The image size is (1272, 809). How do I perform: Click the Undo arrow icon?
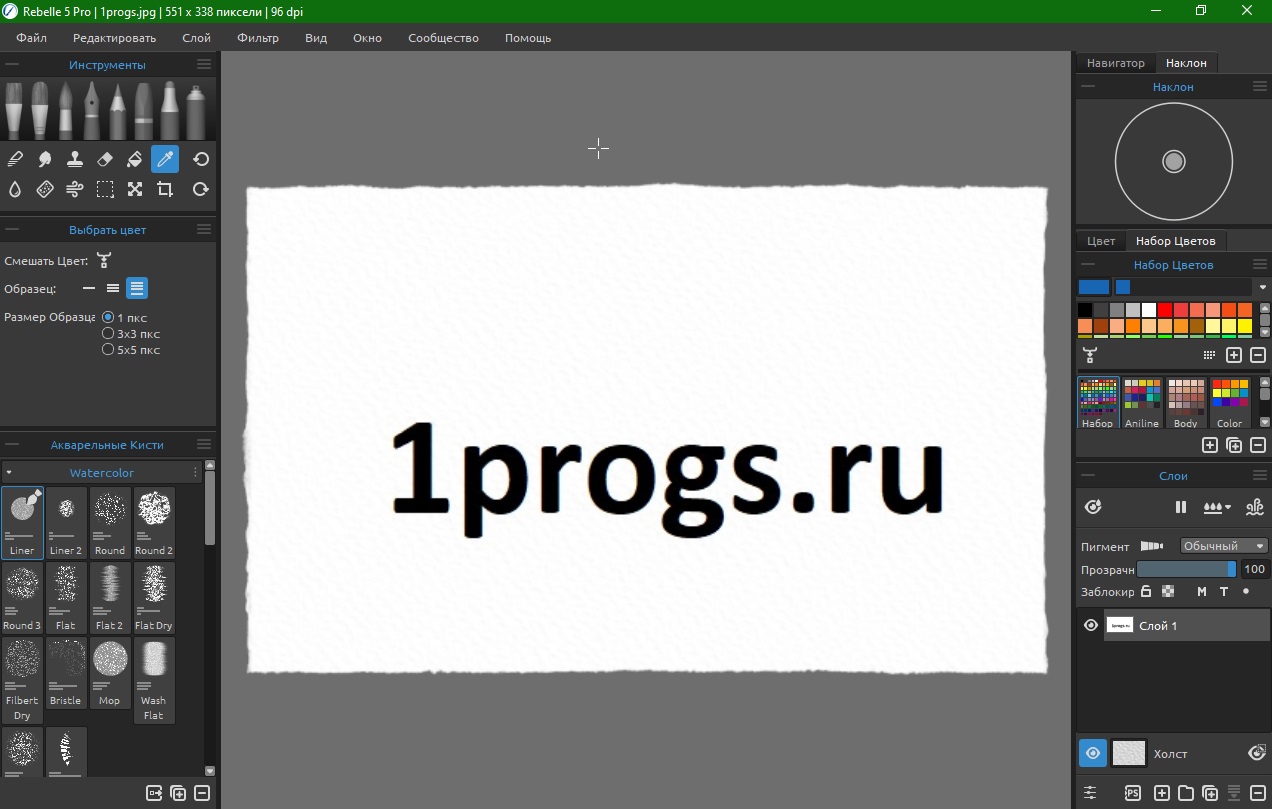point(201,159)
